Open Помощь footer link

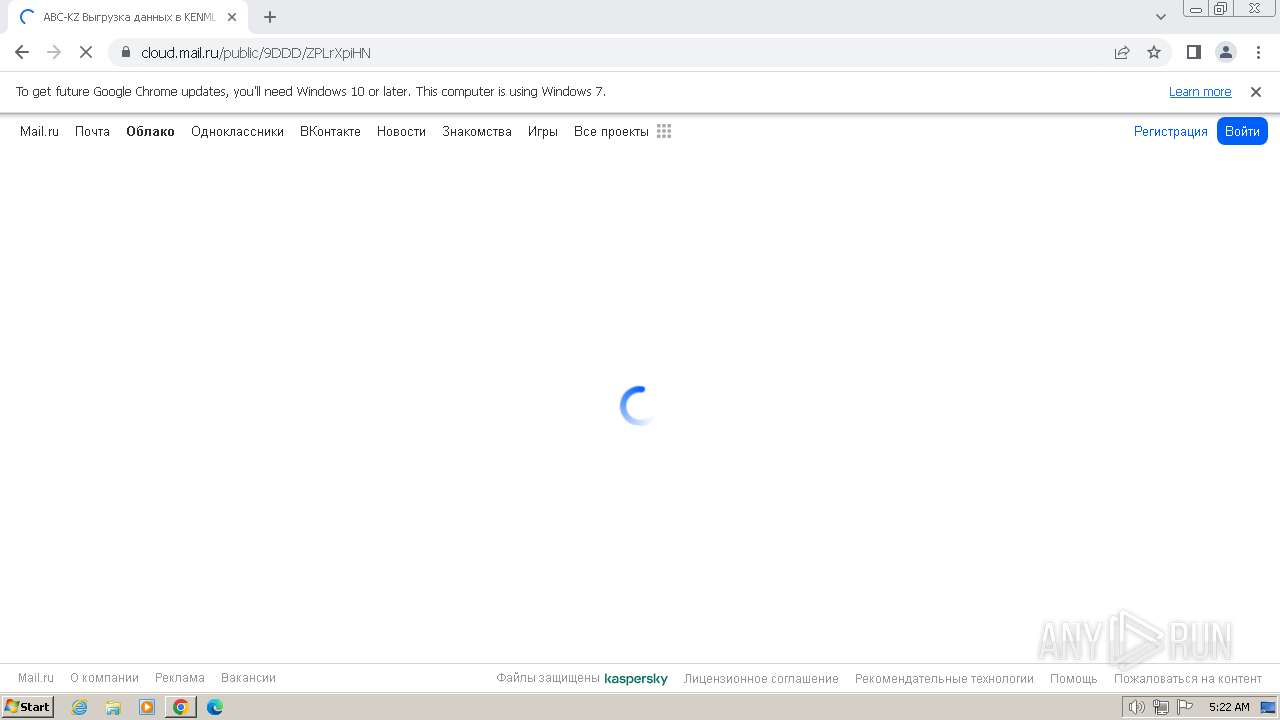click(1074, 678)
